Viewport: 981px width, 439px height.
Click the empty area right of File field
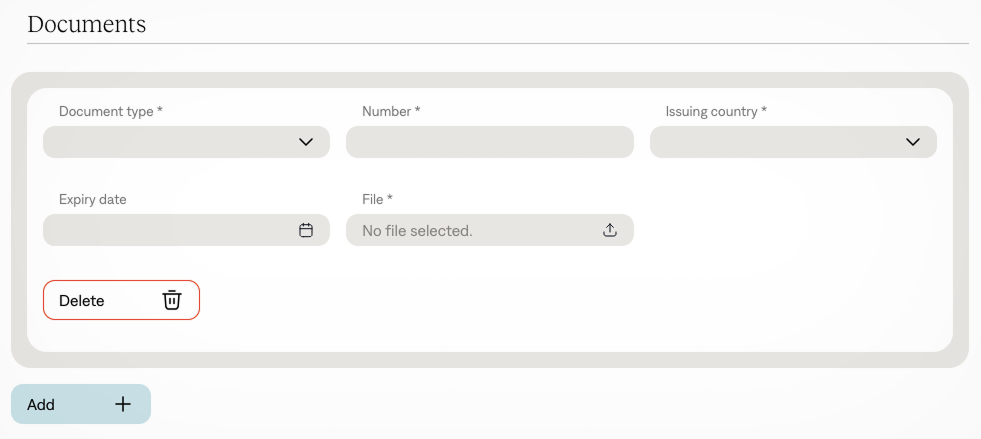[x=792, y=230]
